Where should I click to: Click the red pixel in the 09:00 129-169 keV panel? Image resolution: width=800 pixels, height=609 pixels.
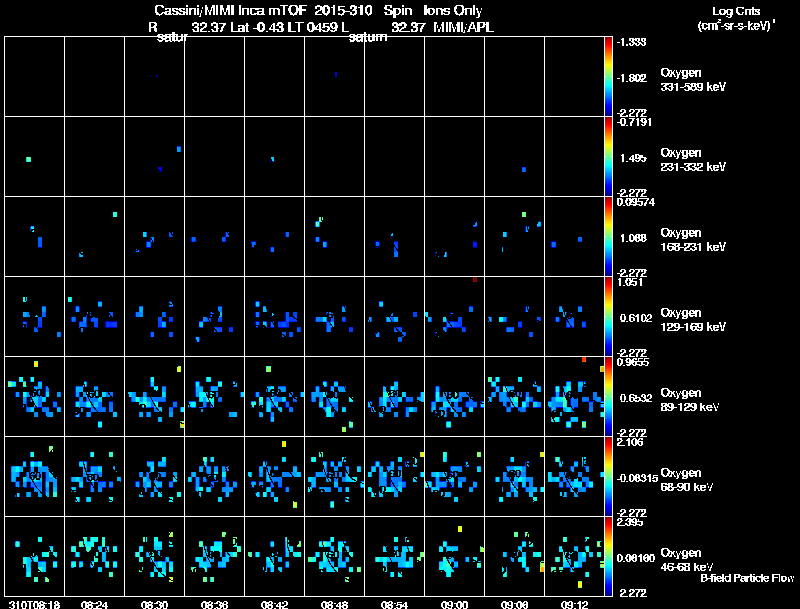pyautogui.click(x=475, y=280)
